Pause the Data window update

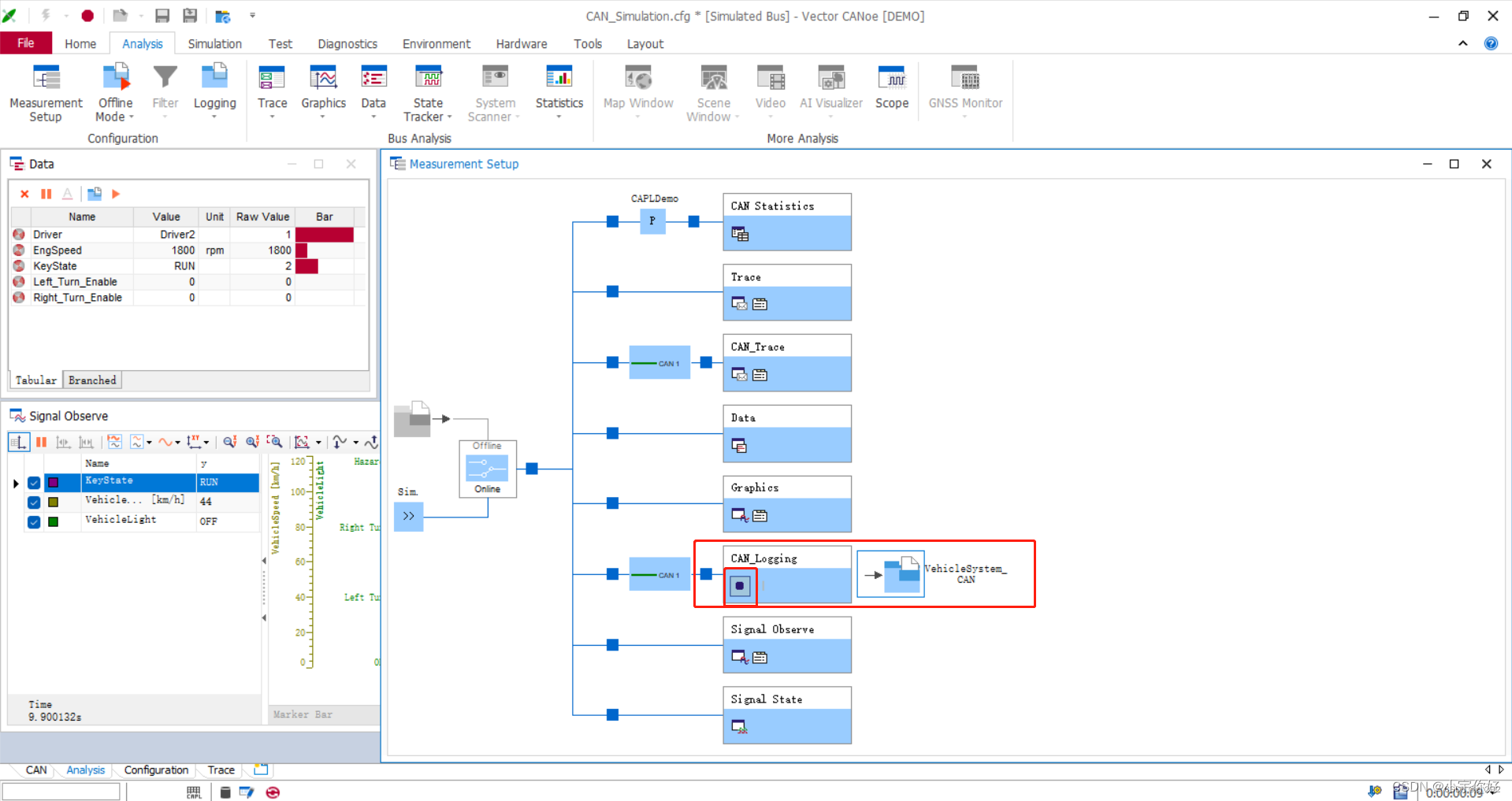46,194
